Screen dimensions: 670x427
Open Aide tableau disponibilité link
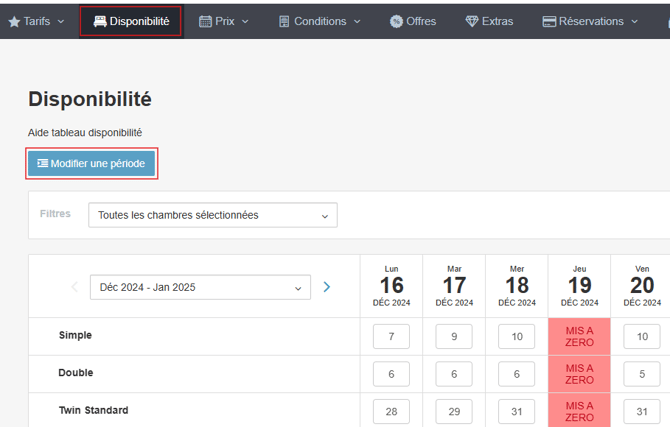85,133
